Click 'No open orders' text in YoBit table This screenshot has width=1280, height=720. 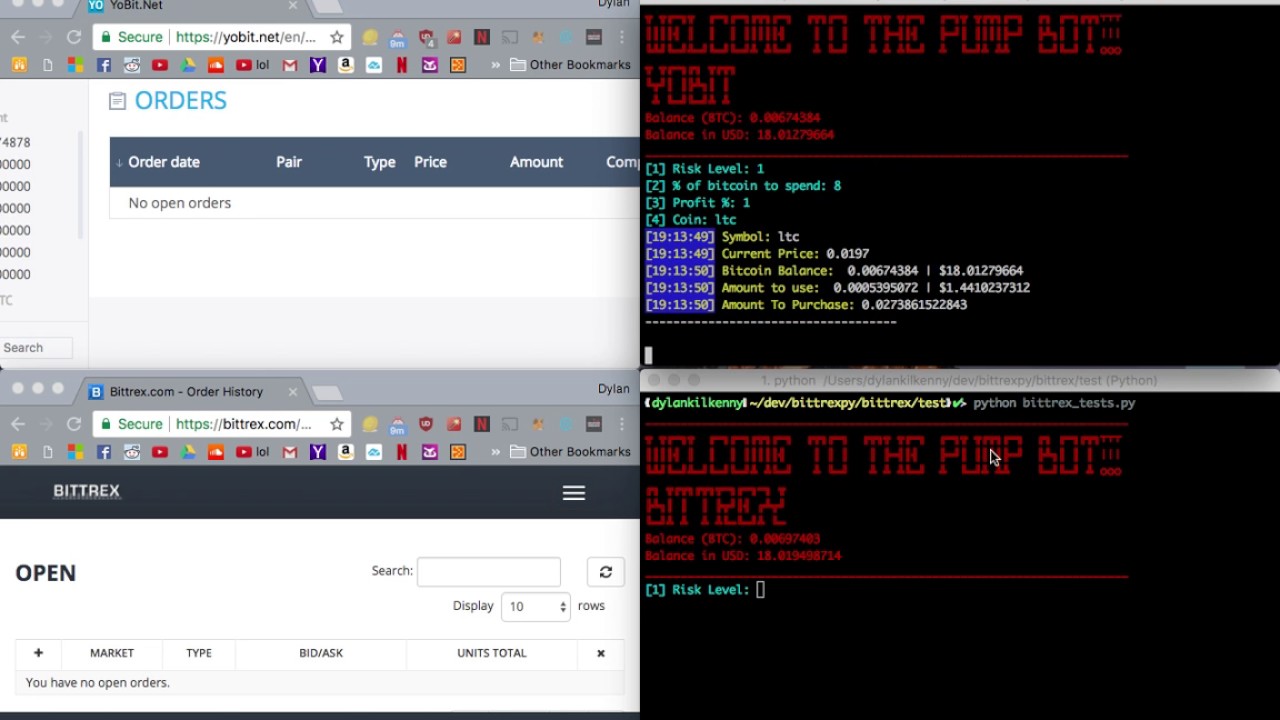click(x=179, y=203)
